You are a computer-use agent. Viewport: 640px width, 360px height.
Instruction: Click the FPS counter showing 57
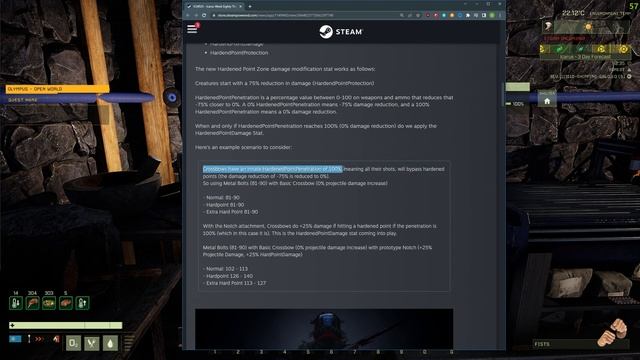(x=634, y=6)
